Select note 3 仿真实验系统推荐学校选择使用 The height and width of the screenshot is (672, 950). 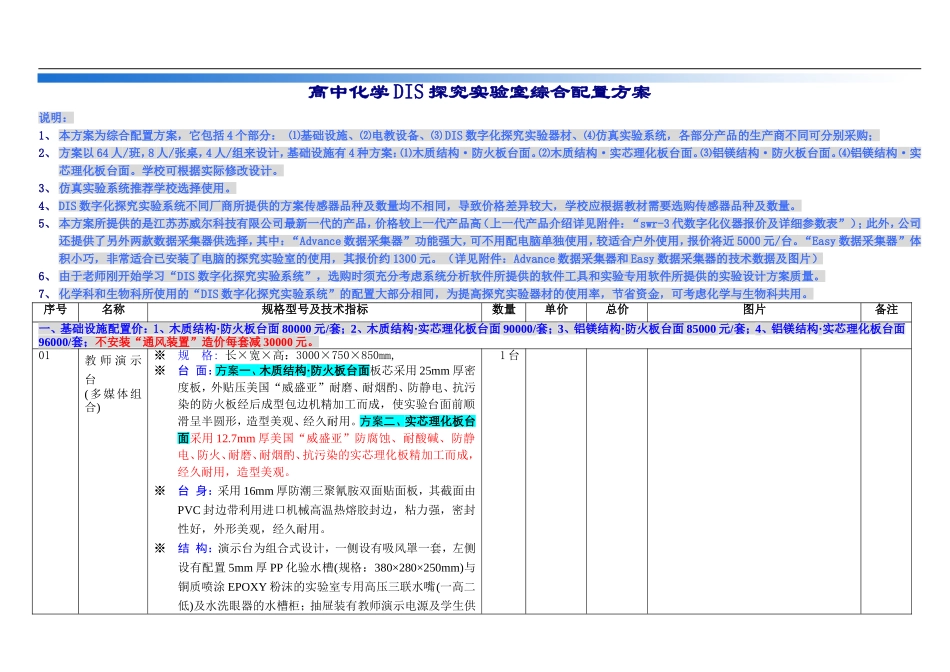147,188
